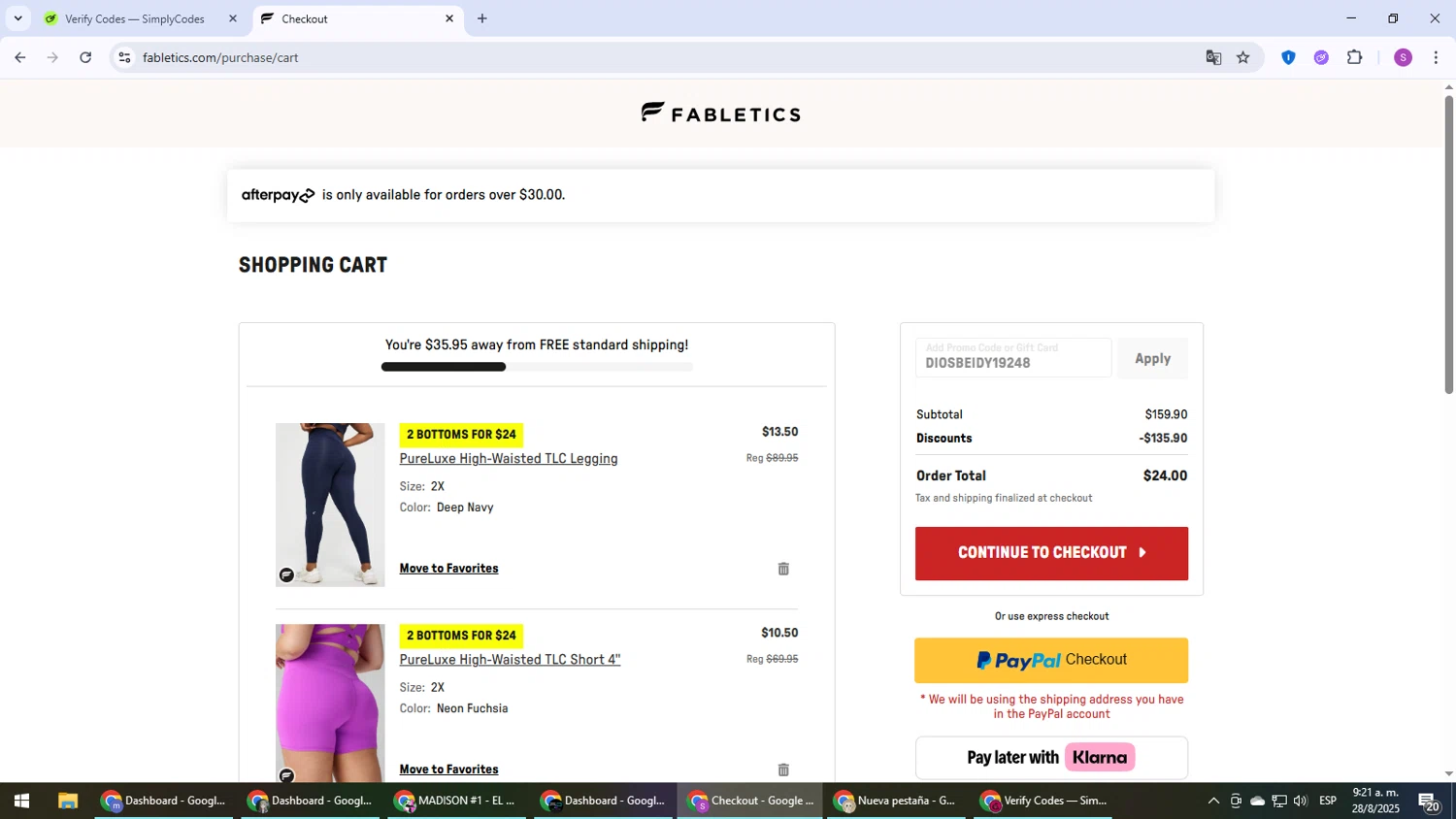Click the promo code input field
Screen dimensions: 1456x819
(1013, 358)
